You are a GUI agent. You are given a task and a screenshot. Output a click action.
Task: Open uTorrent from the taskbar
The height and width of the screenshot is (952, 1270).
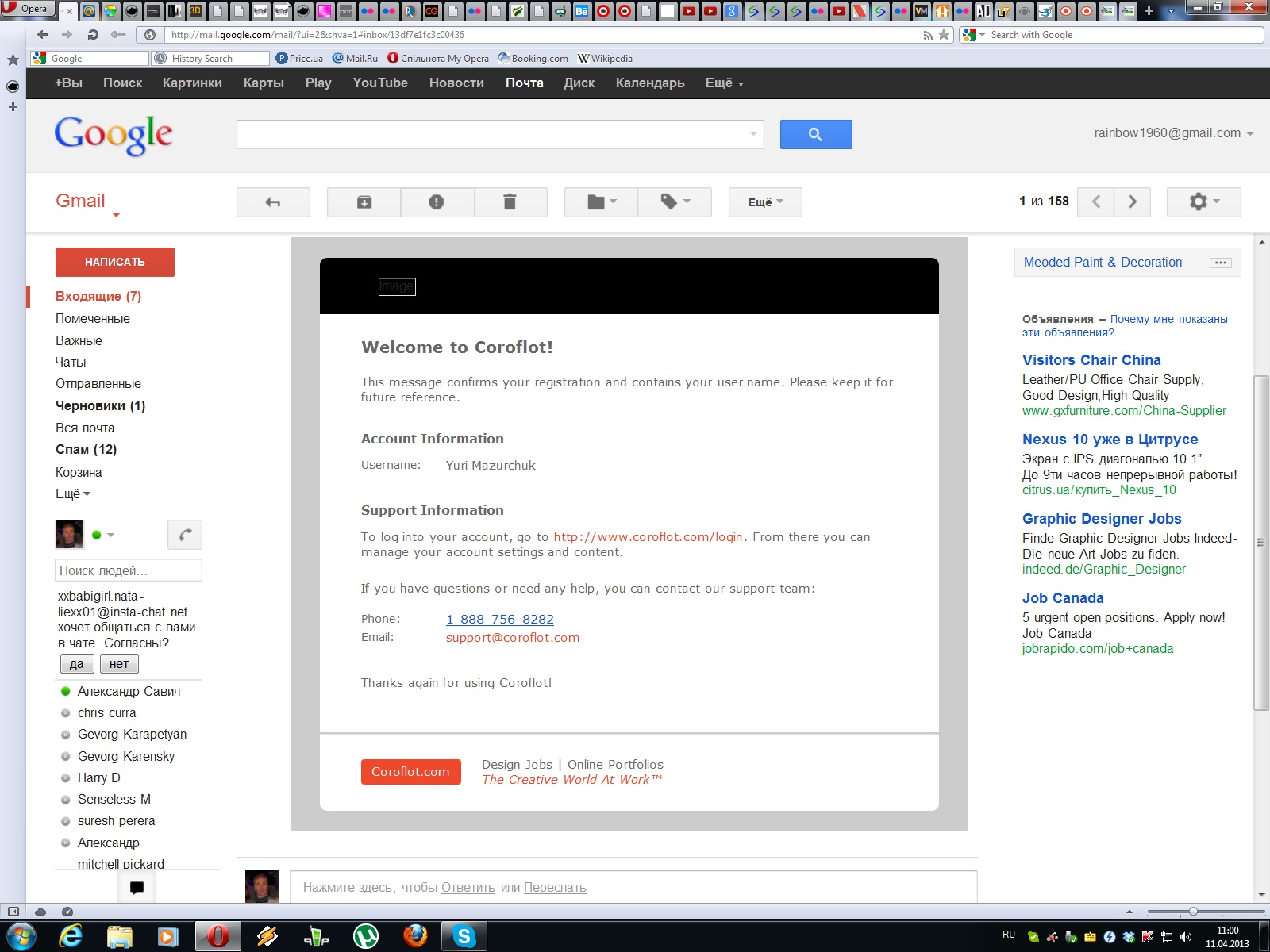(x=365, y=937)
